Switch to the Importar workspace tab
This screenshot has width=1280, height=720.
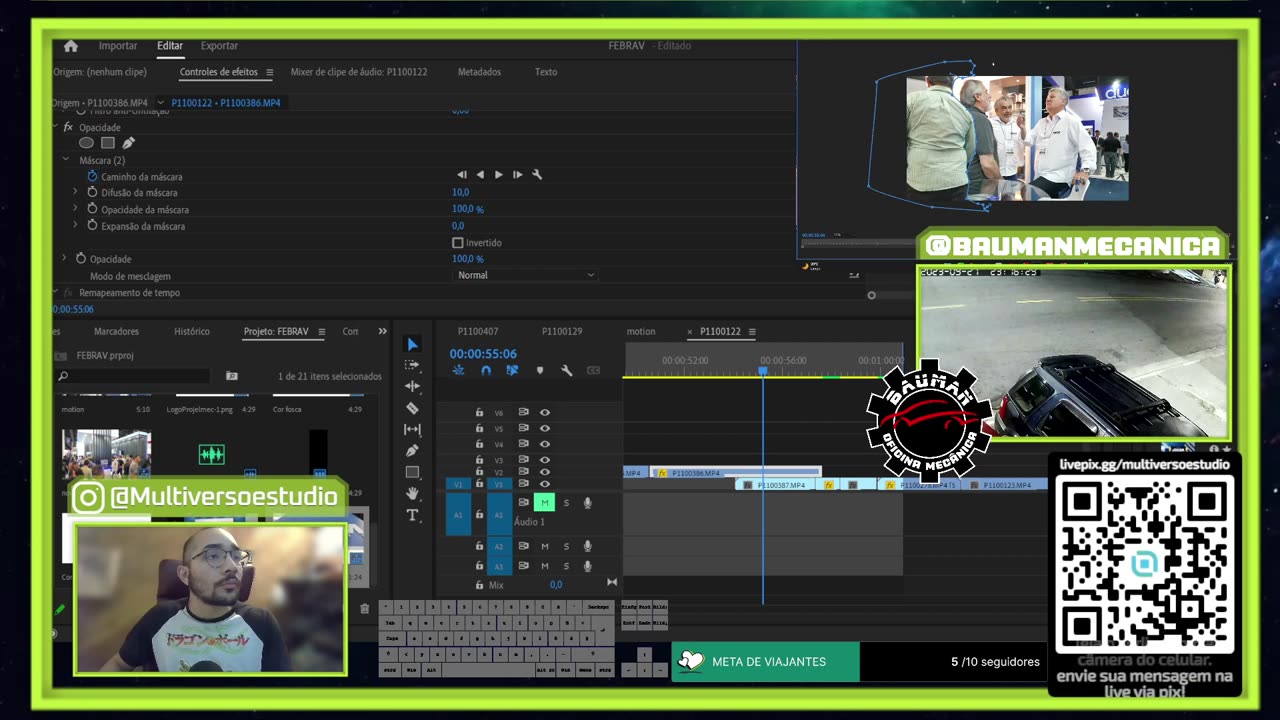(118, 46)
